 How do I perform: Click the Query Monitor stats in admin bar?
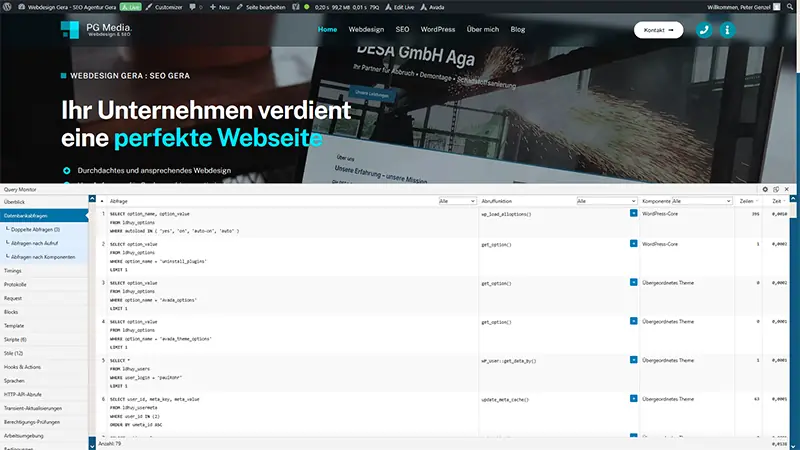[x=346, y=7]
